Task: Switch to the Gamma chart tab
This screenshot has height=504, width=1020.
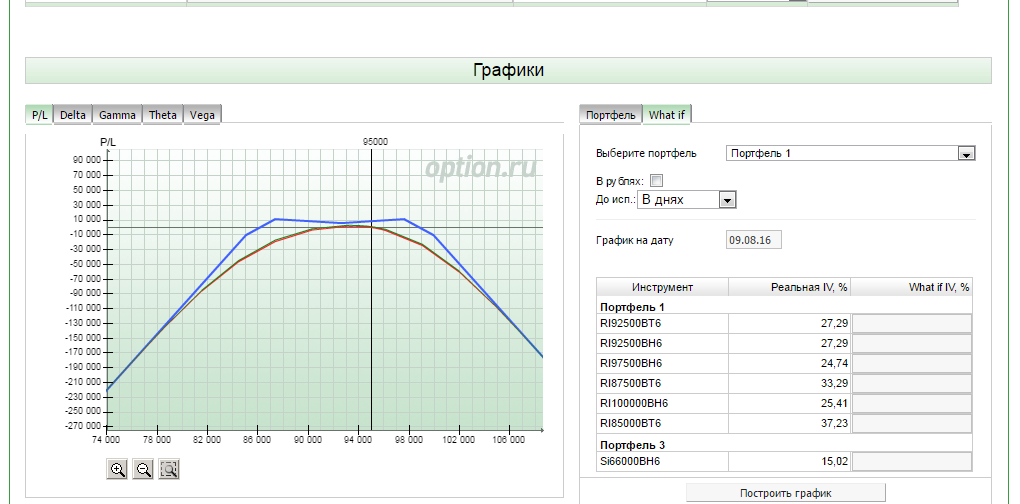Action: click(x=117, y=114)
